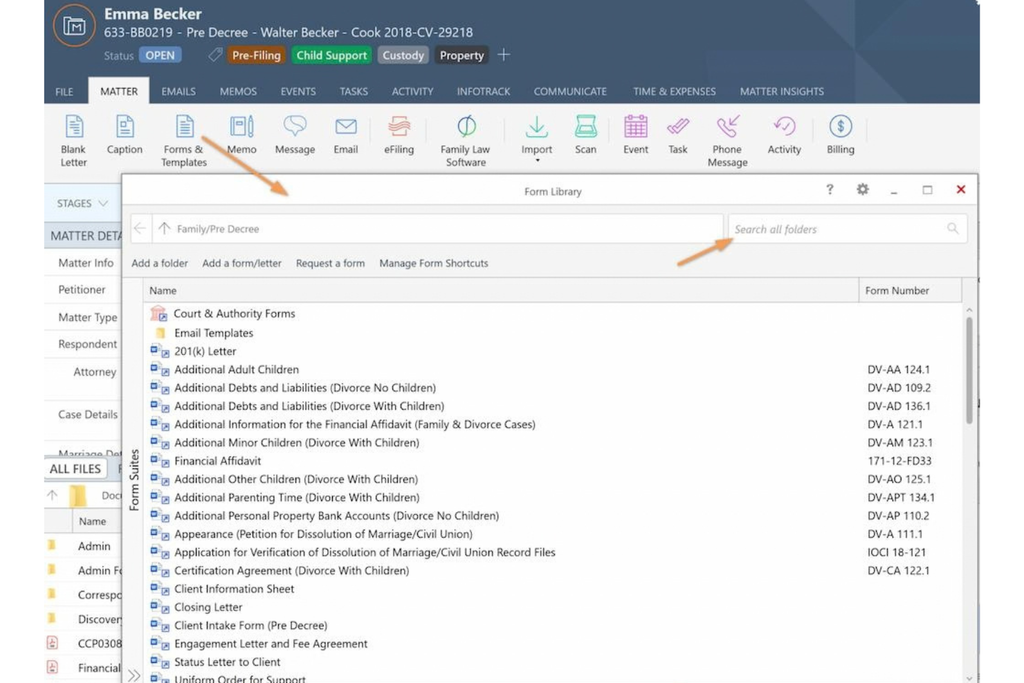Click the Search all folders field

coord(847,229)
